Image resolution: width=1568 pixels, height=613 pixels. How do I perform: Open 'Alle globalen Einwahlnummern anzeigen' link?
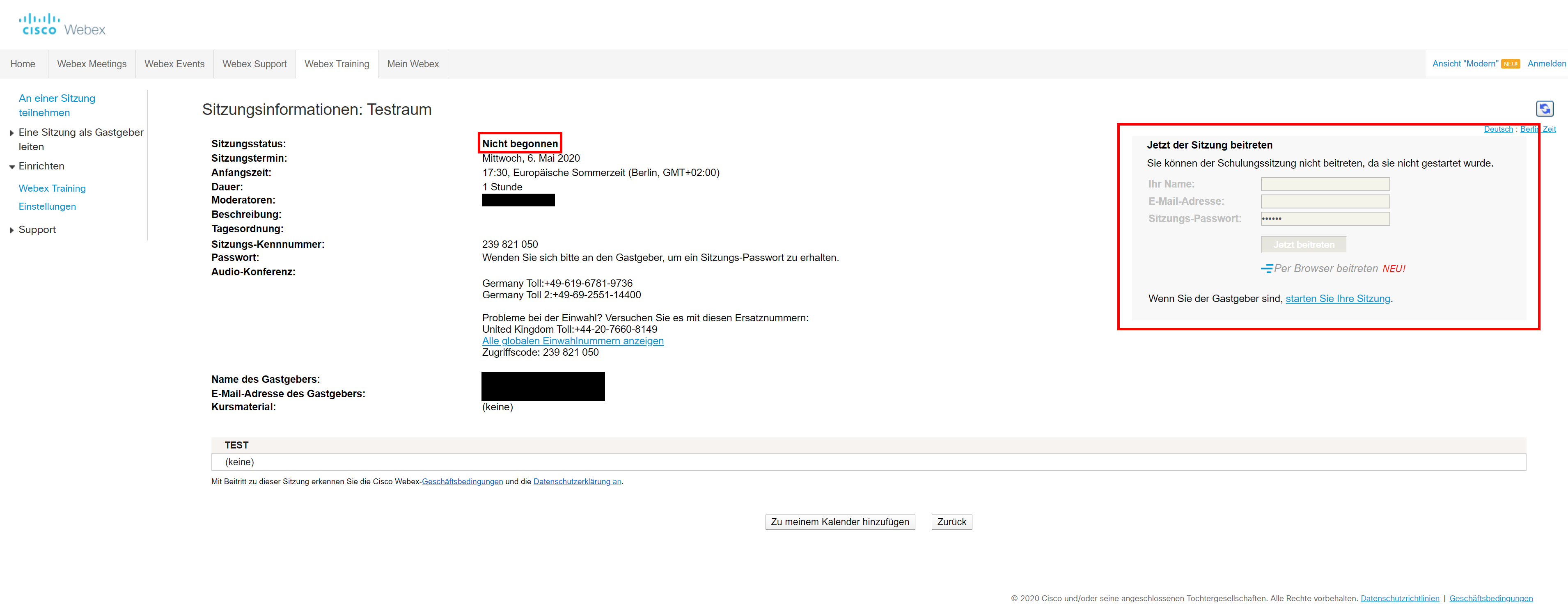(x=573, y=341)
